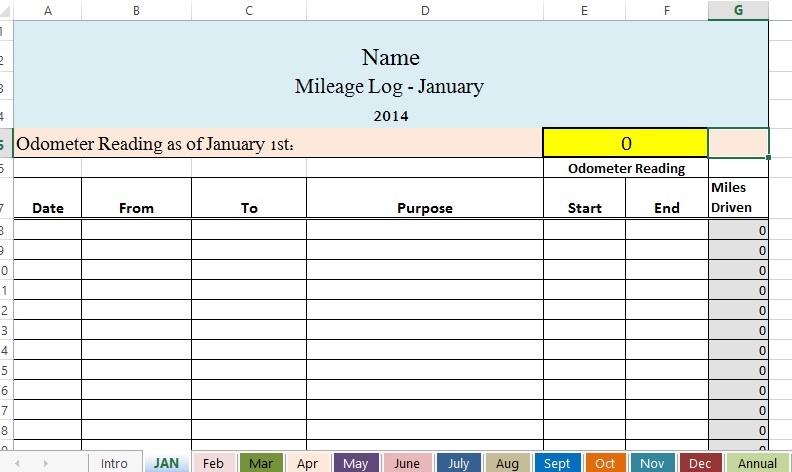
Task: Select the first Miles Driven value cell
Action: [x=738, y=230]
